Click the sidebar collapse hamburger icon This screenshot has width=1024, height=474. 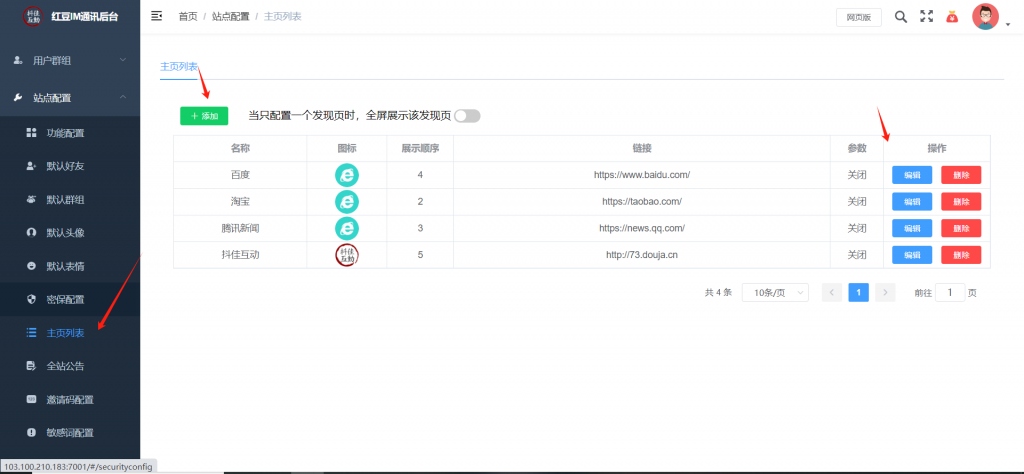(x=156, y=16)
